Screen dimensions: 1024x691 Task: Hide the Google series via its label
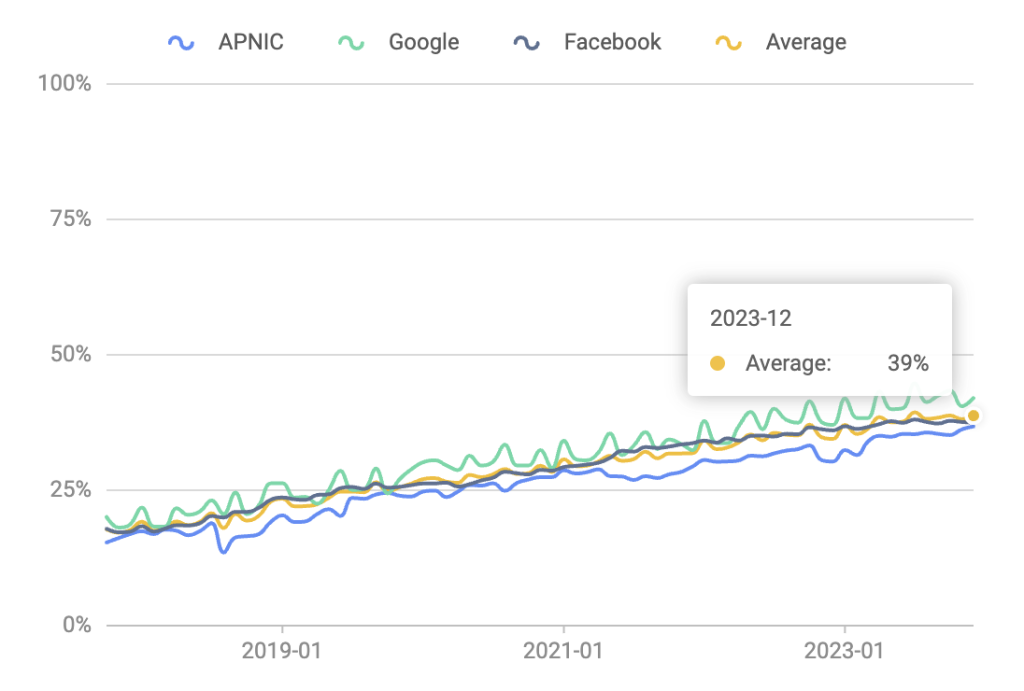(424, 42)
